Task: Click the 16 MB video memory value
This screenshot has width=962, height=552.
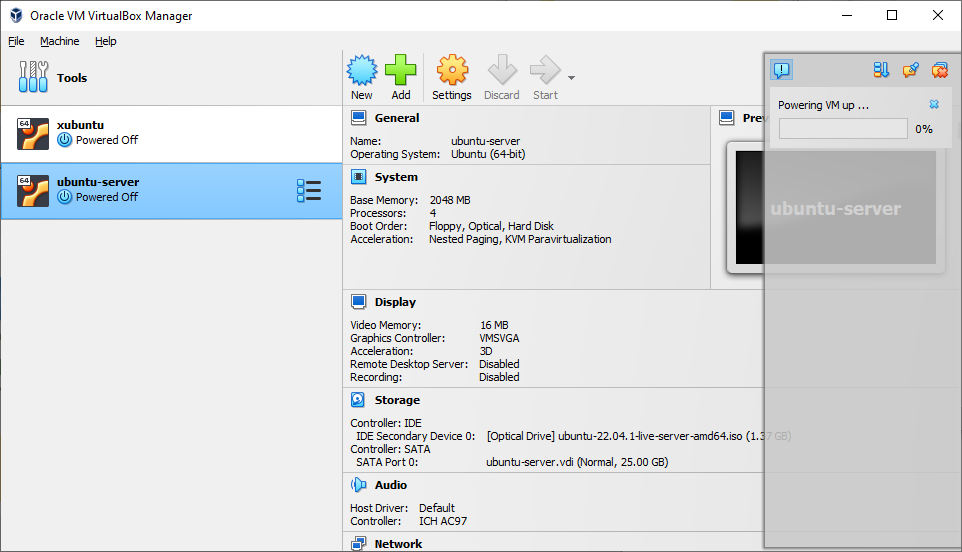Action: pos(494,325)
